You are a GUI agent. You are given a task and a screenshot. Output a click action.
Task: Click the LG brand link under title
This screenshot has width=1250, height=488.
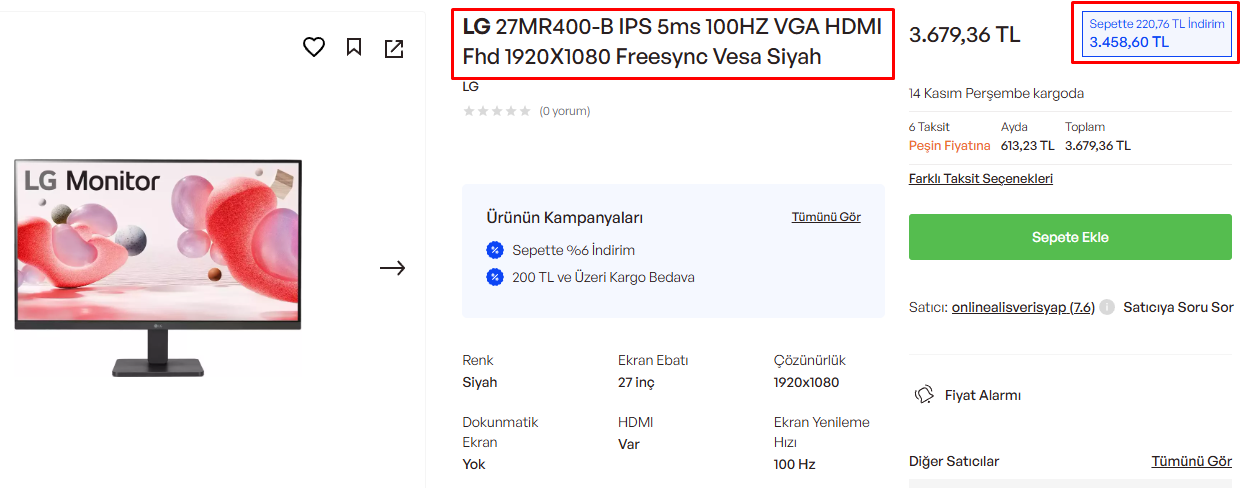pyautogui.click(x=470, y=87)
